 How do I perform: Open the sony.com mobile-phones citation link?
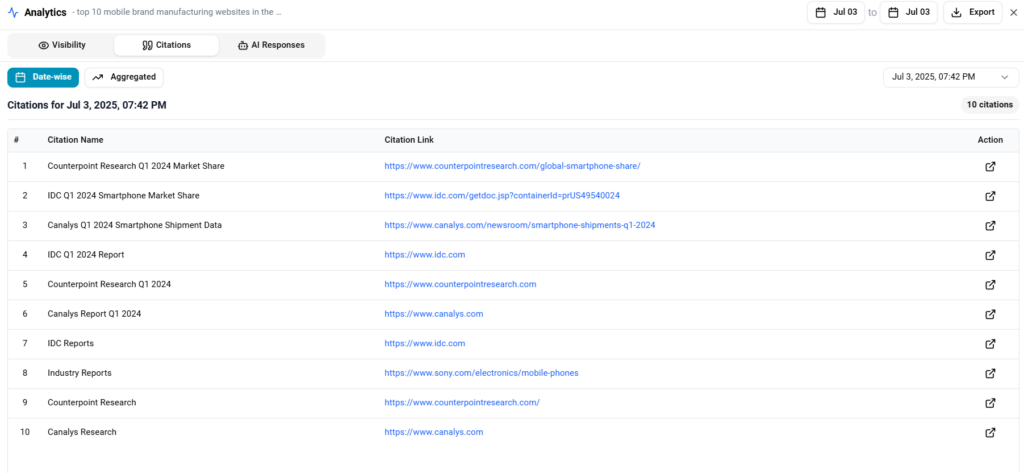pyautogui.click(x=481, y=373)
